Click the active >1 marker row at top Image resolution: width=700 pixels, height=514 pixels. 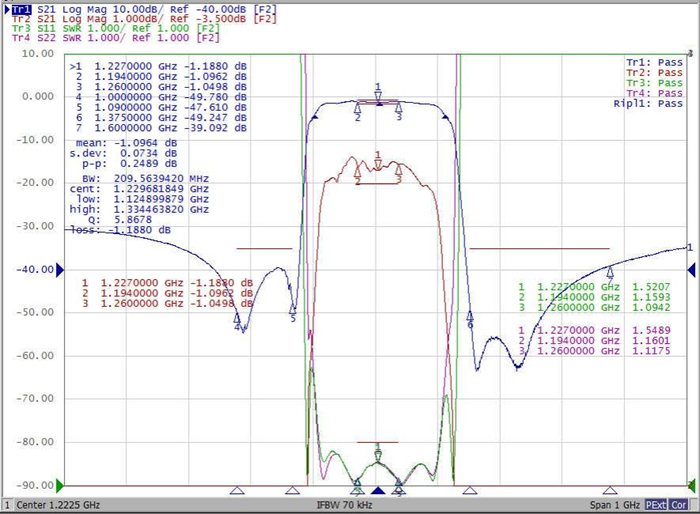(158, 66)
